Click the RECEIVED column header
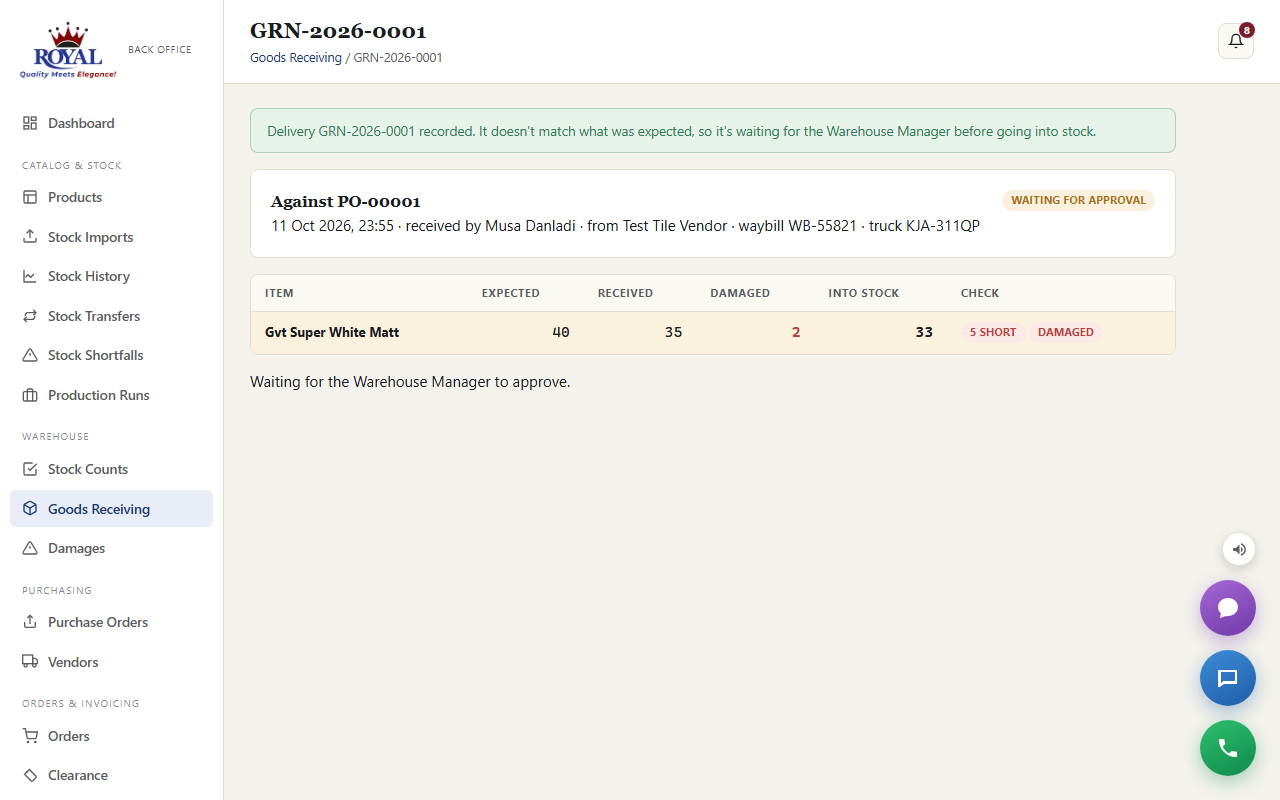The width and height of the screenshot is (1280, 800). (625, 293)
